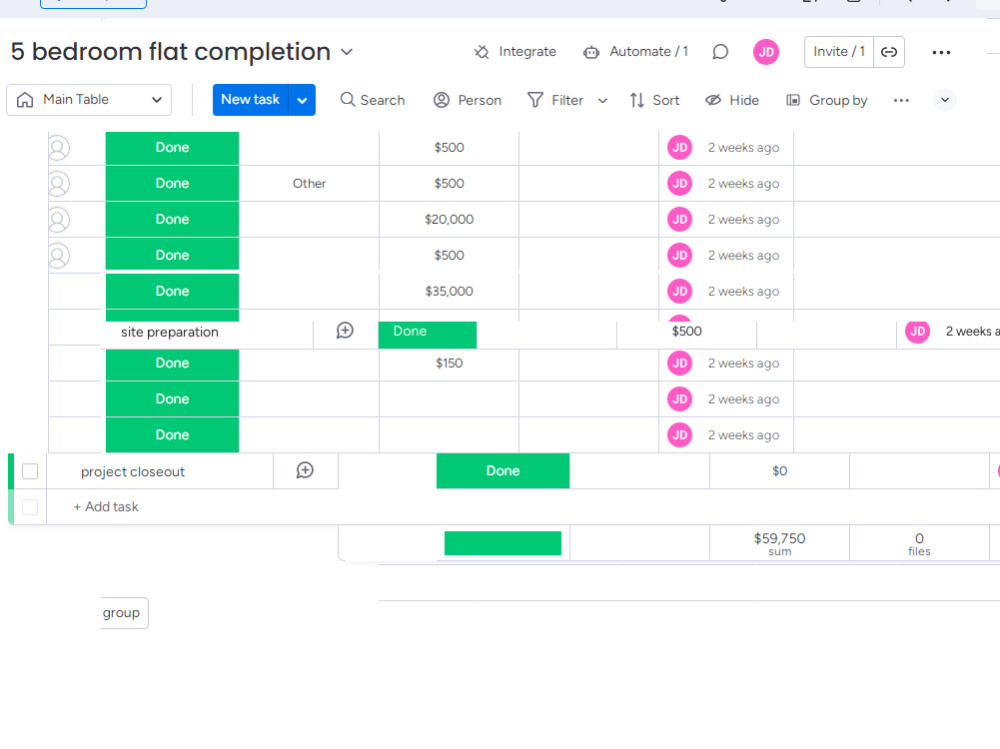Image resolution: width=1000 pixels, height=749 pixels.
Task: Click JD avatar in the $35,000 row
Action: point(680,291)
